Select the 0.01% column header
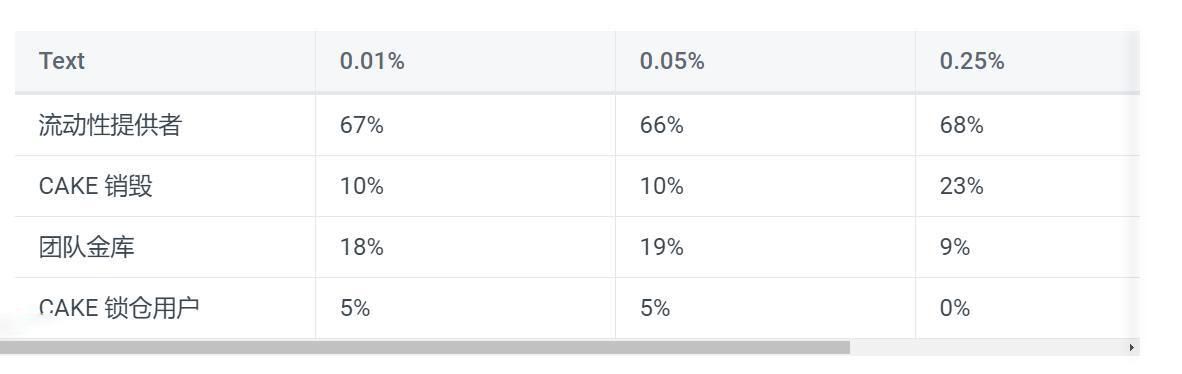Image resolution: width=1182 pixels, height=374 pixels. pos(372,61)
